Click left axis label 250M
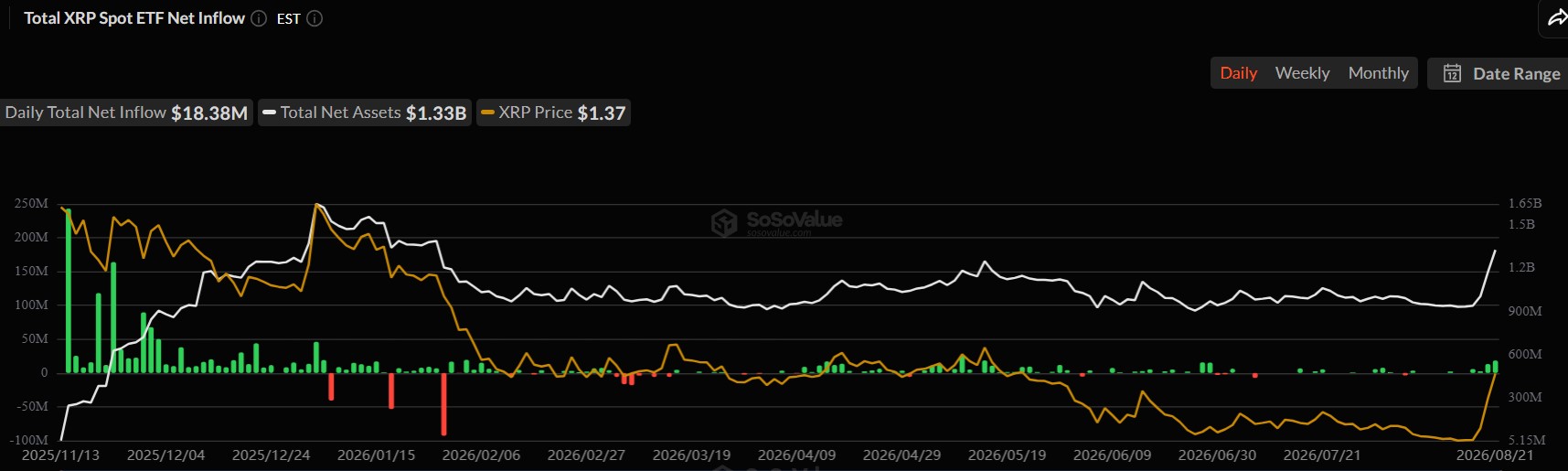 click(31, 203)
